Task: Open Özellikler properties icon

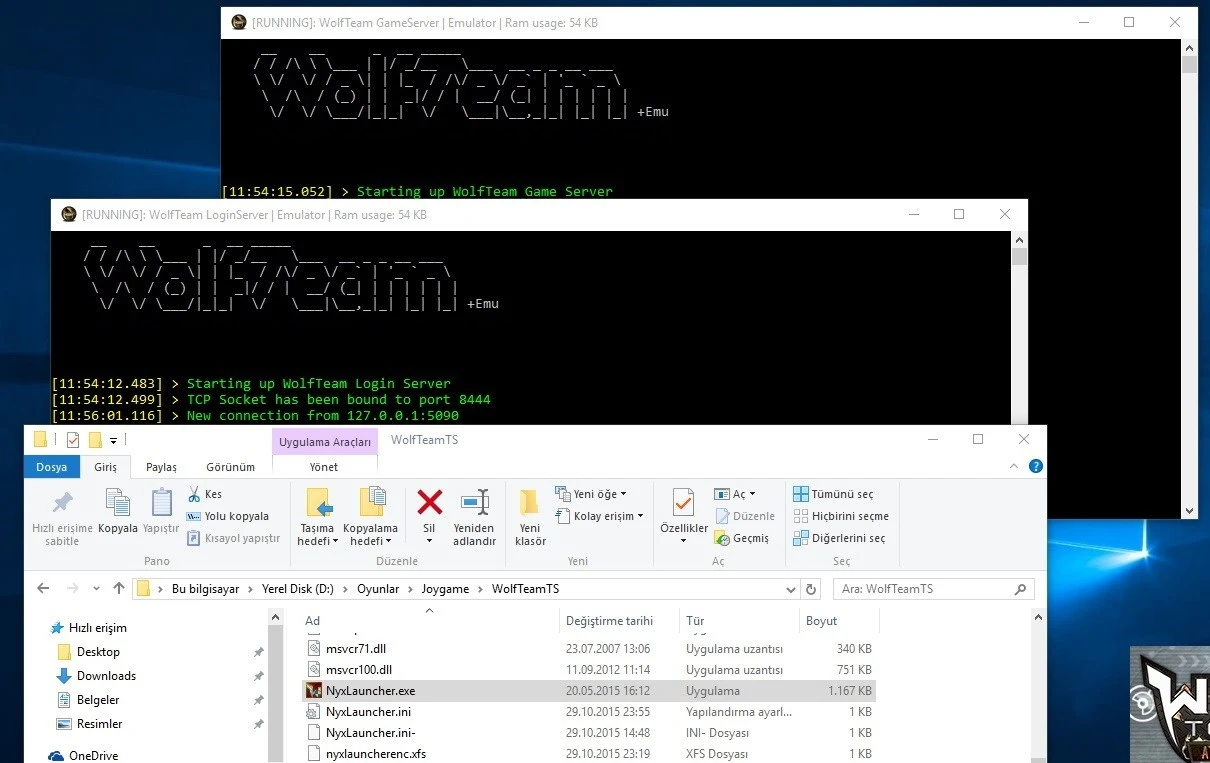Action: 683,503
